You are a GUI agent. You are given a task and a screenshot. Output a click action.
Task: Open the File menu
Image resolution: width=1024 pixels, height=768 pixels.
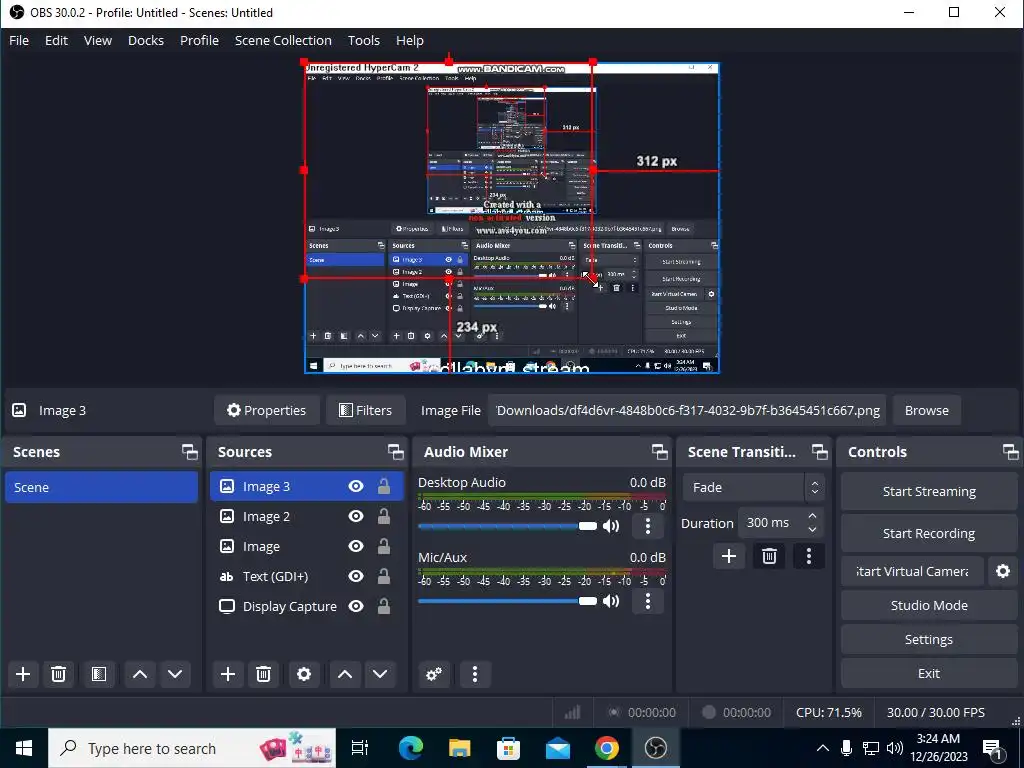click(x=19, y=40)
